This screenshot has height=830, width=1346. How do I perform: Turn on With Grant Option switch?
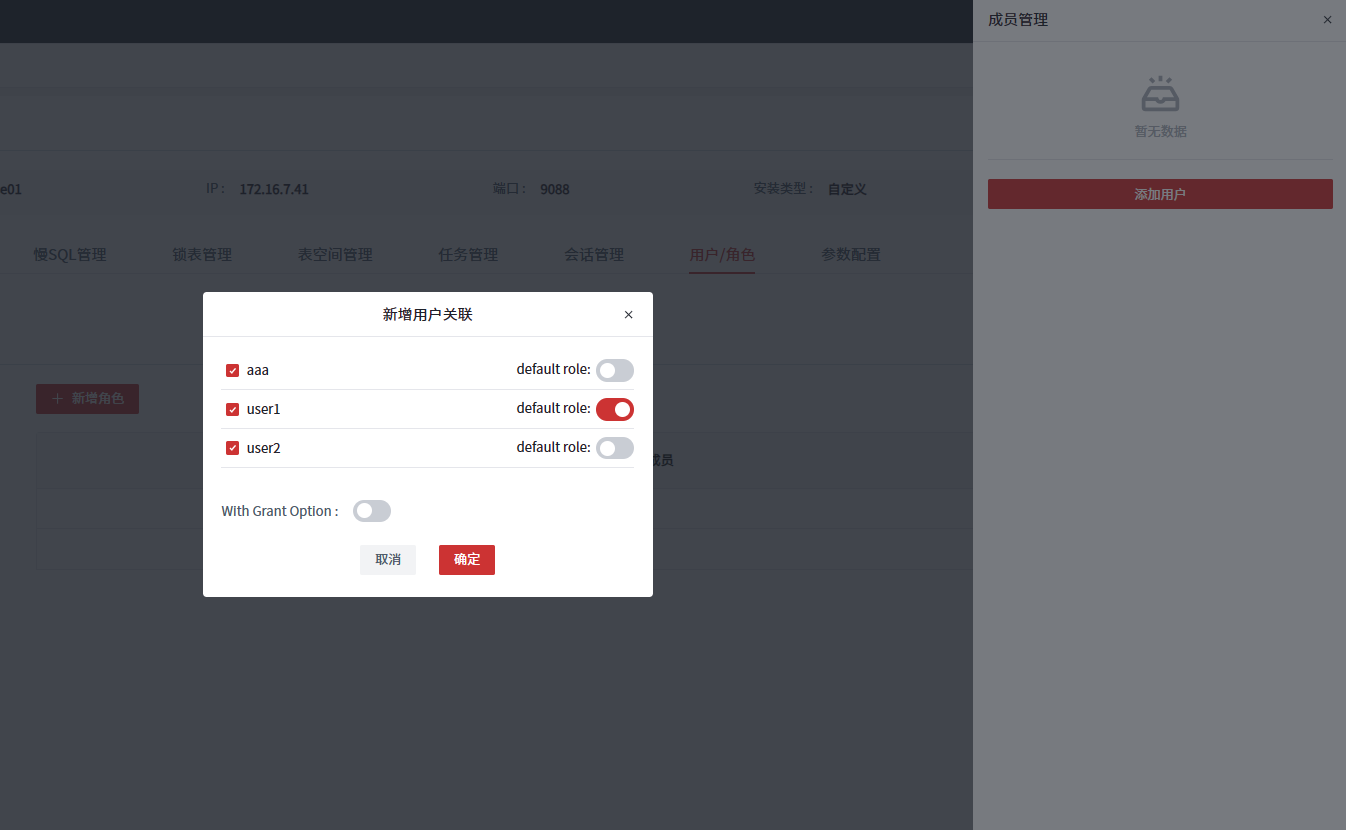click(371, 511)
